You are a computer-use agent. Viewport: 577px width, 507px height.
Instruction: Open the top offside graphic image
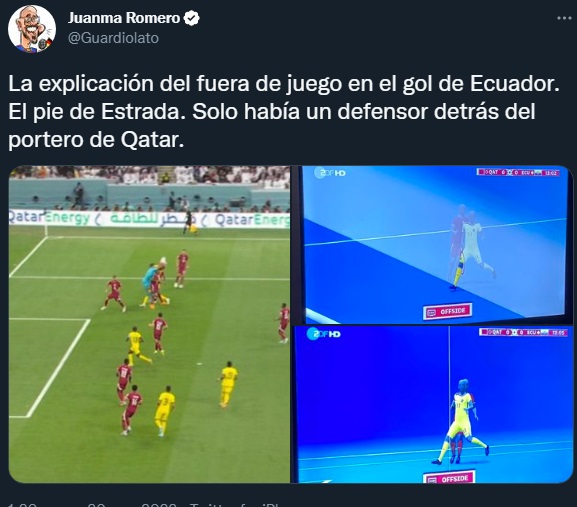tap(435, 245)
